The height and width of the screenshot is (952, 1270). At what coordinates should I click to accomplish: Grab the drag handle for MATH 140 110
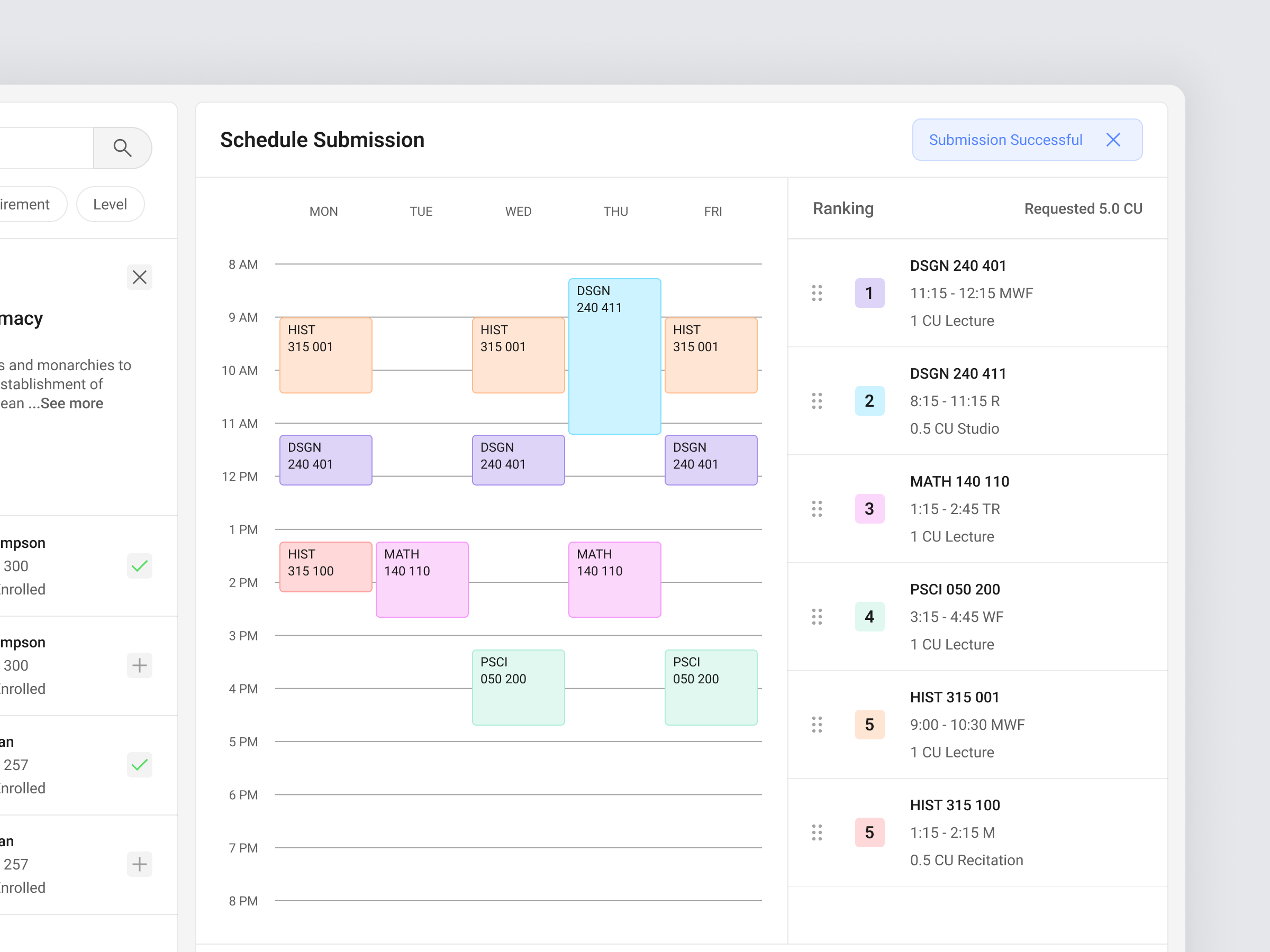pyautogui.click(x=817, y=509)
